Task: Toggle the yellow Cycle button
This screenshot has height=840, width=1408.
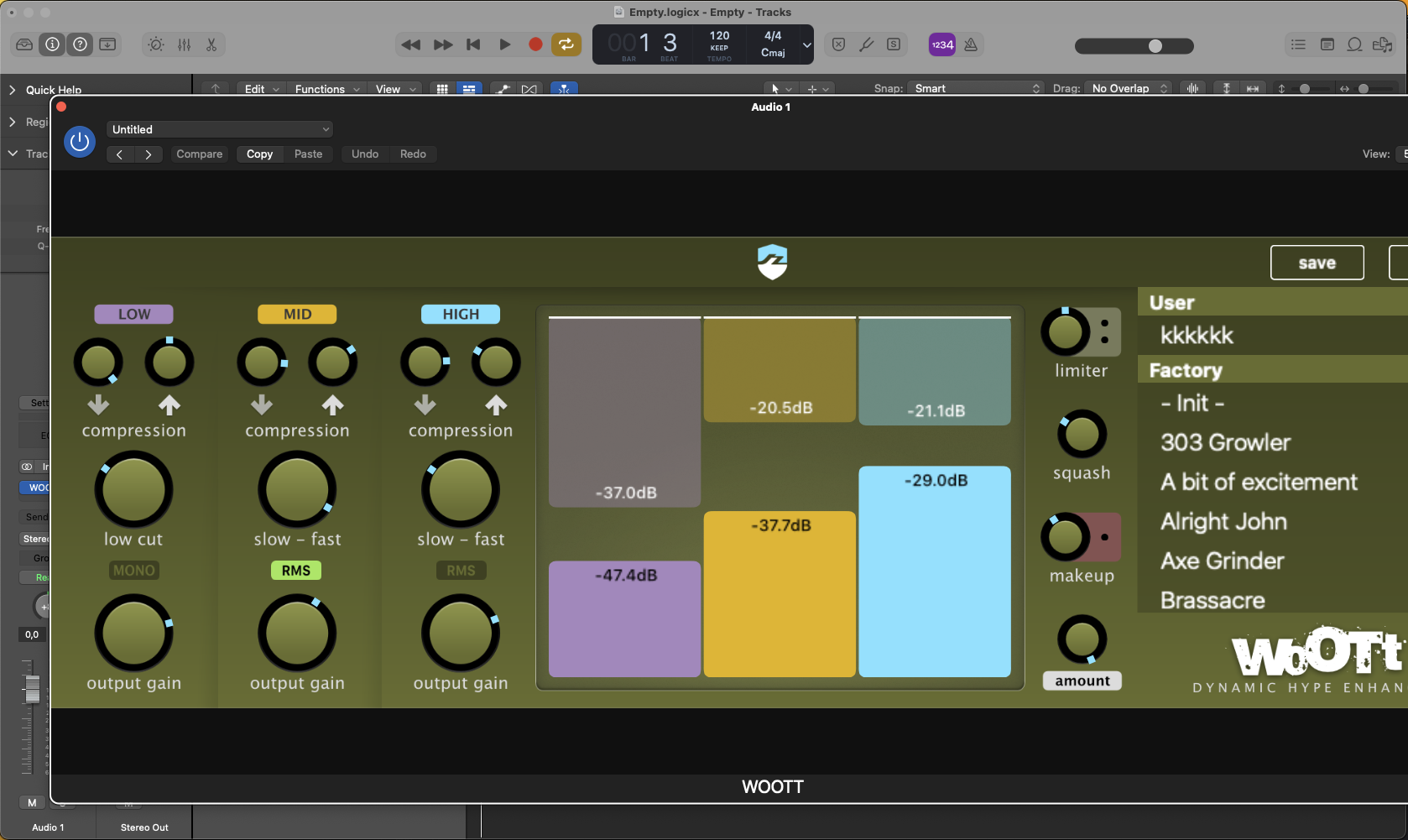Action: tap(566, 44)
